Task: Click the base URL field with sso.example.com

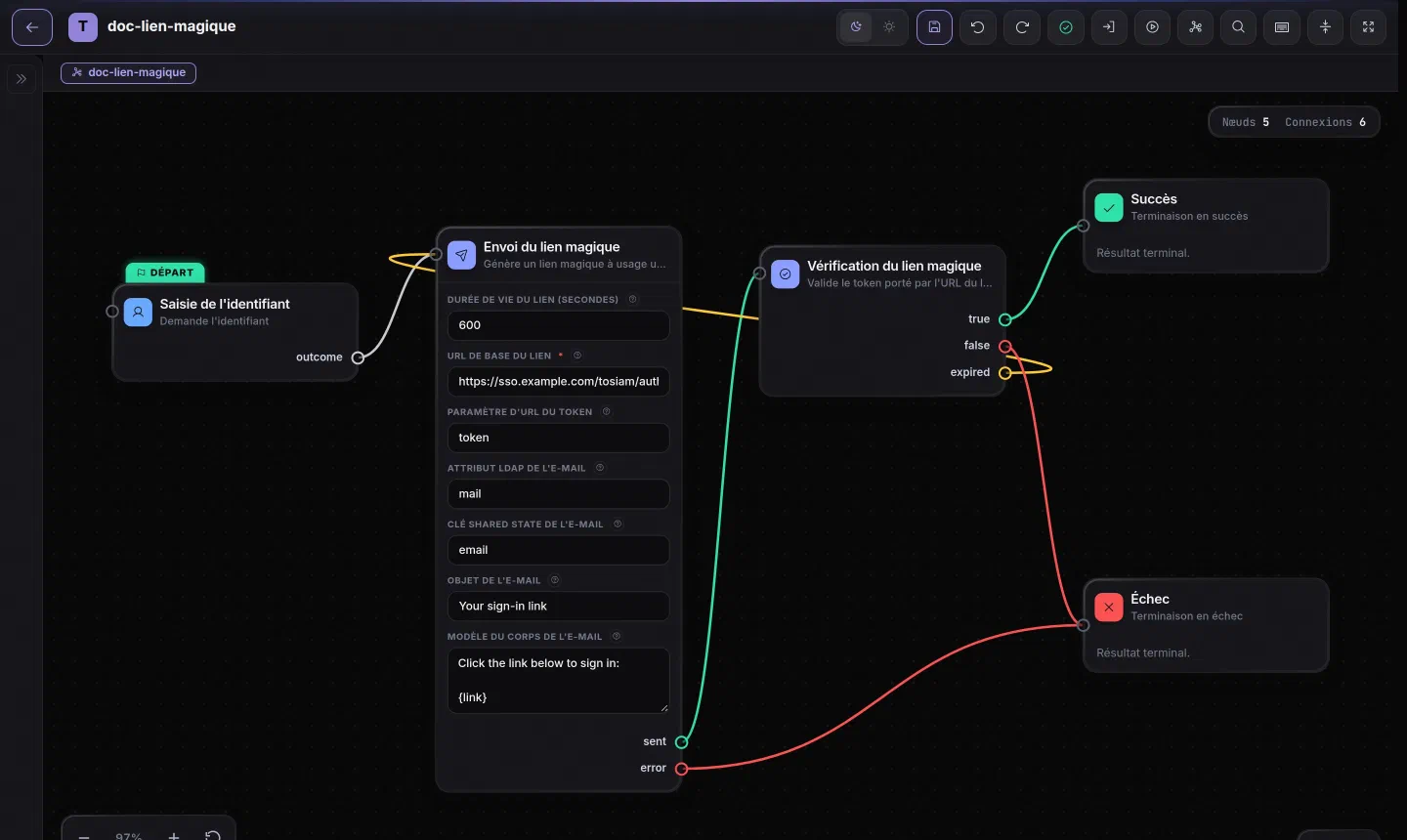Action: pos(558,382)
